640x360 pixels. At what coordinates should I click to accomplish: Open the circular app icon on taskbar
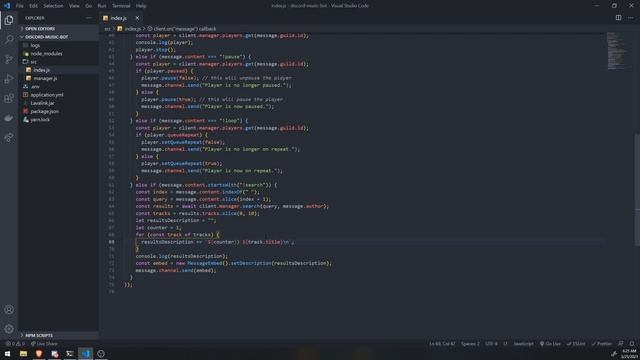[x=101, y=353]
